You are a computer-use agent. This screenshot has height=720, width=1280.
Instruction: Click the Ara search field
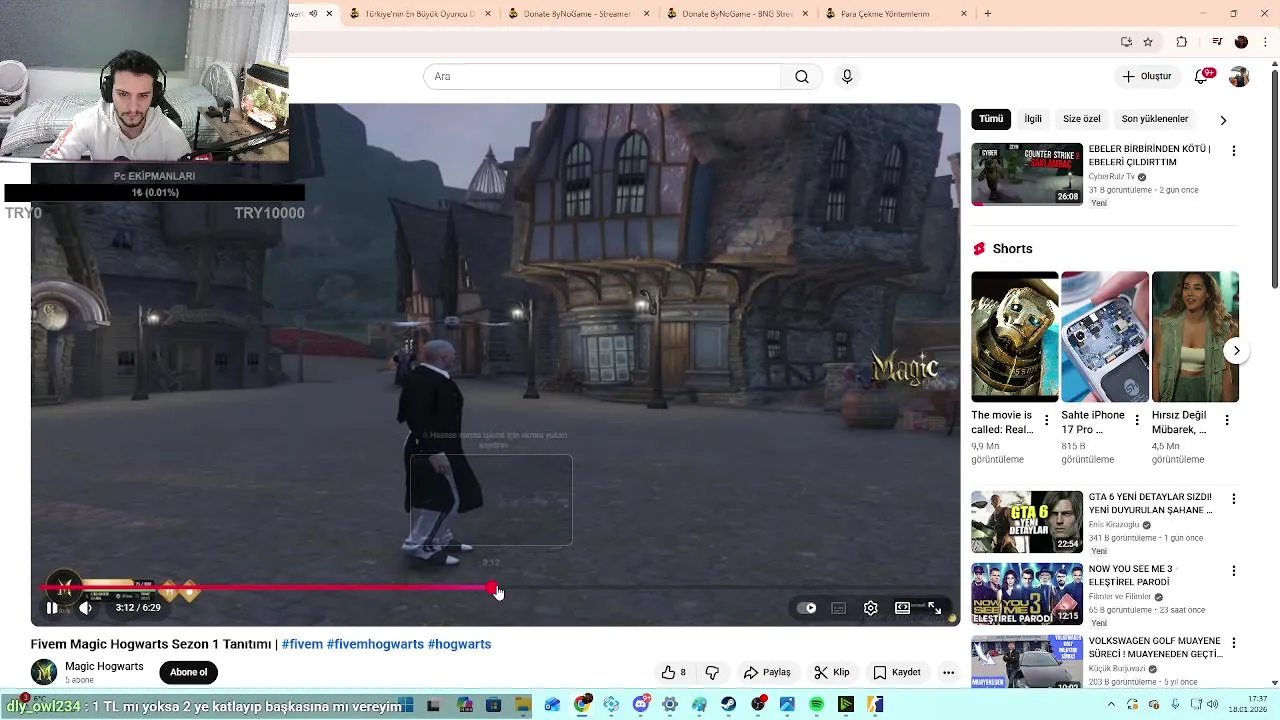point(602,76)
